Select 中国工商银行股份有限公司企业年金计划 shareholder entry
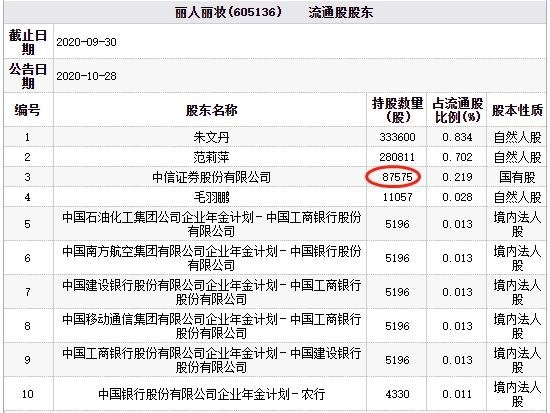Screen dimensions: 550x413 coord(211,360)
